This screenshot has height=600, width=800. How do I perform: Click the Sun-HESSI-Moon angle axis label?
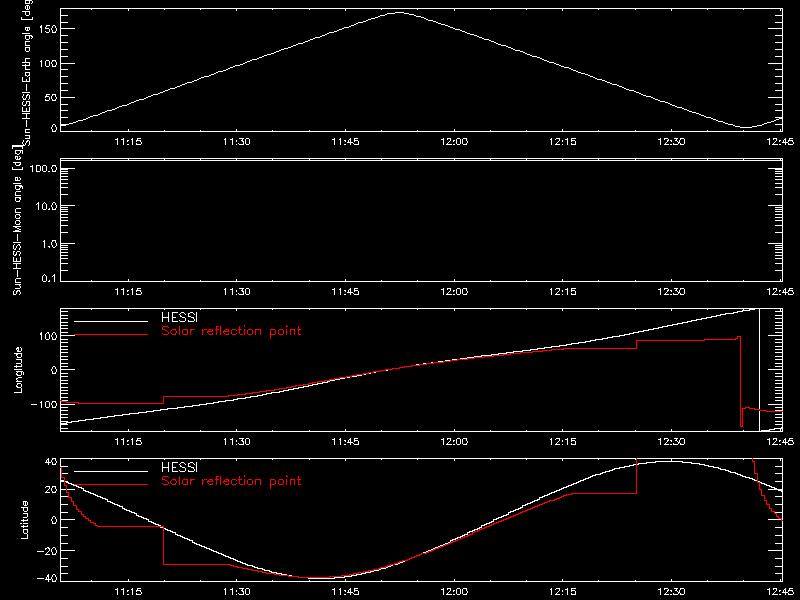[18, 221]
